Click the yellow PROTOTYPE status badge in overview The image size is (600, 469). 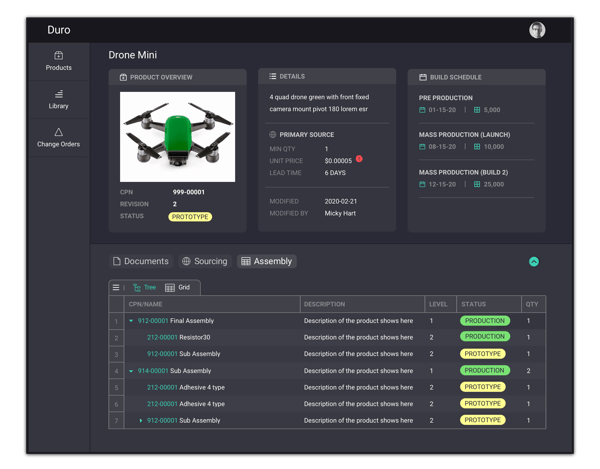click(x=190, y=216)
